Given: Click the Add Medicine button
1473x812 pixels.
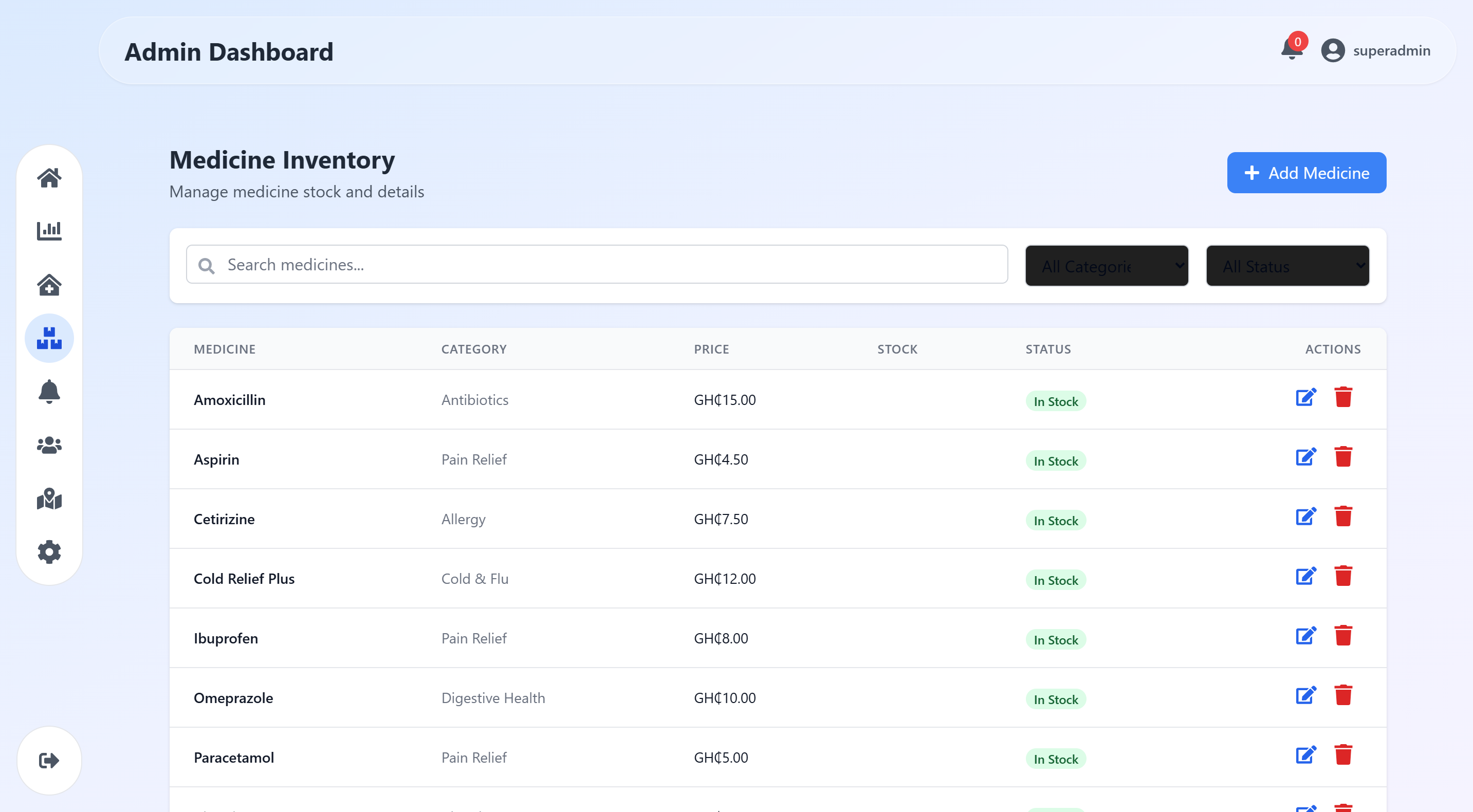Looking at the screenshot, I should 1306,173.
